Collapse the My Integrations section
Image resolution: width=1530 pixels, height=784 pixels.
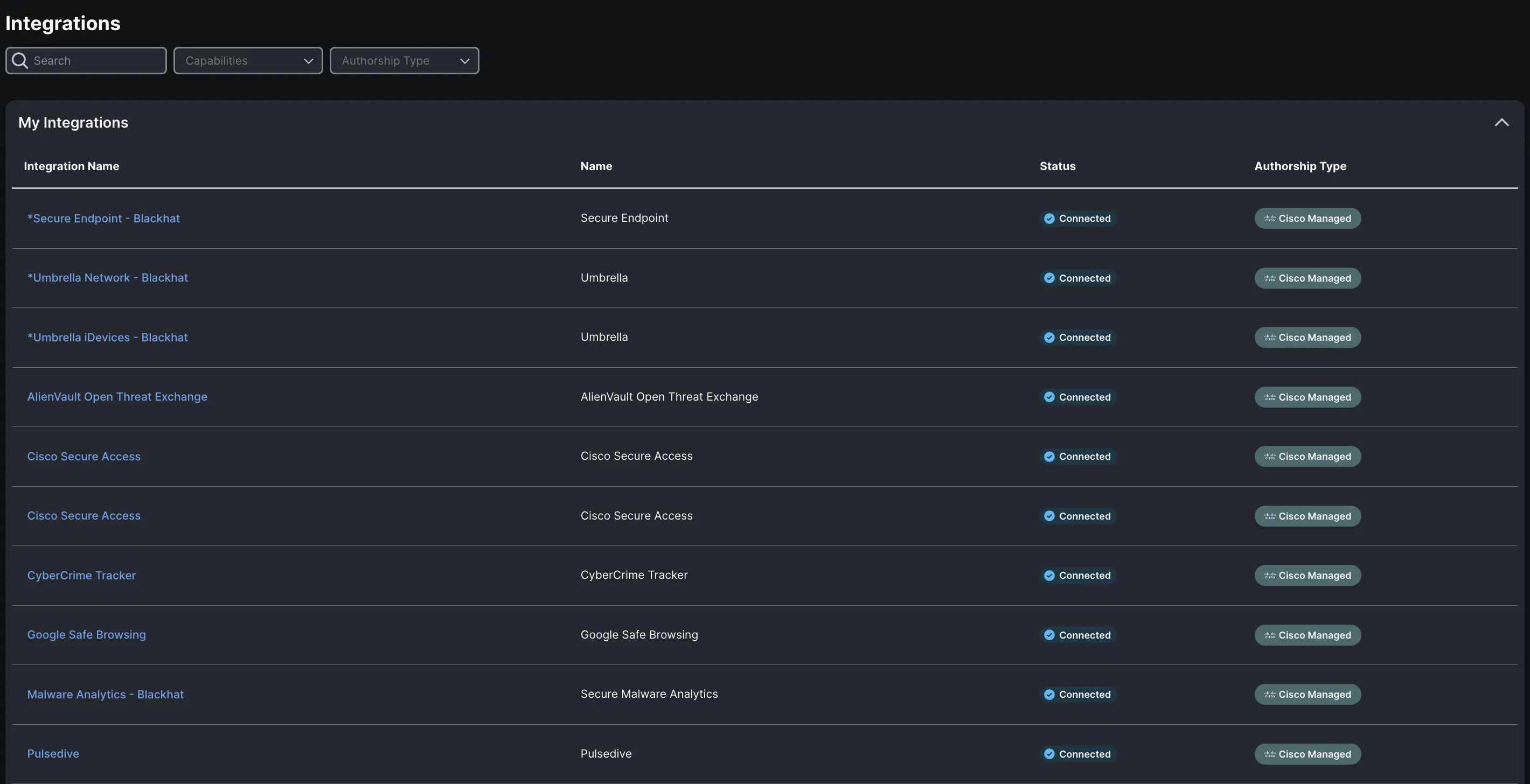[1501, 122]
